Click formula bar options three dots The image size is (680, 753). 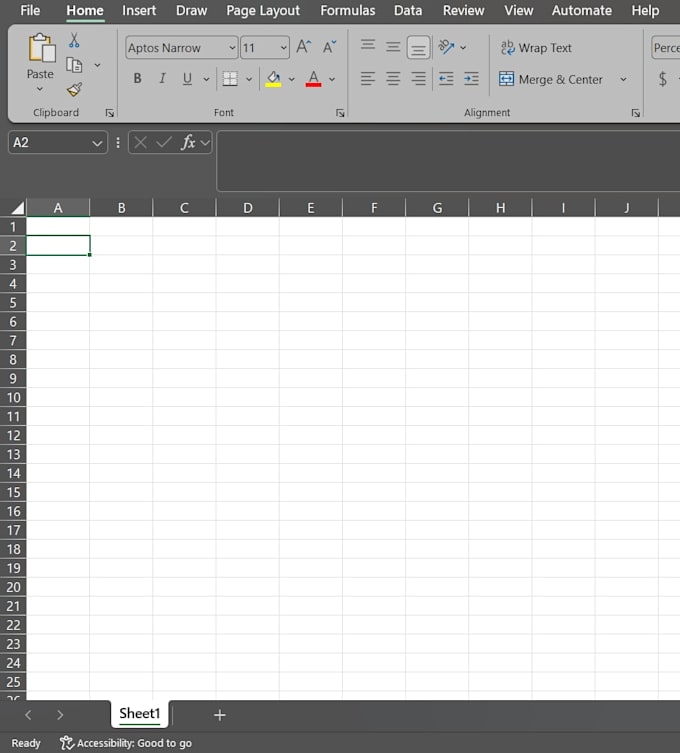click(118, 143)
